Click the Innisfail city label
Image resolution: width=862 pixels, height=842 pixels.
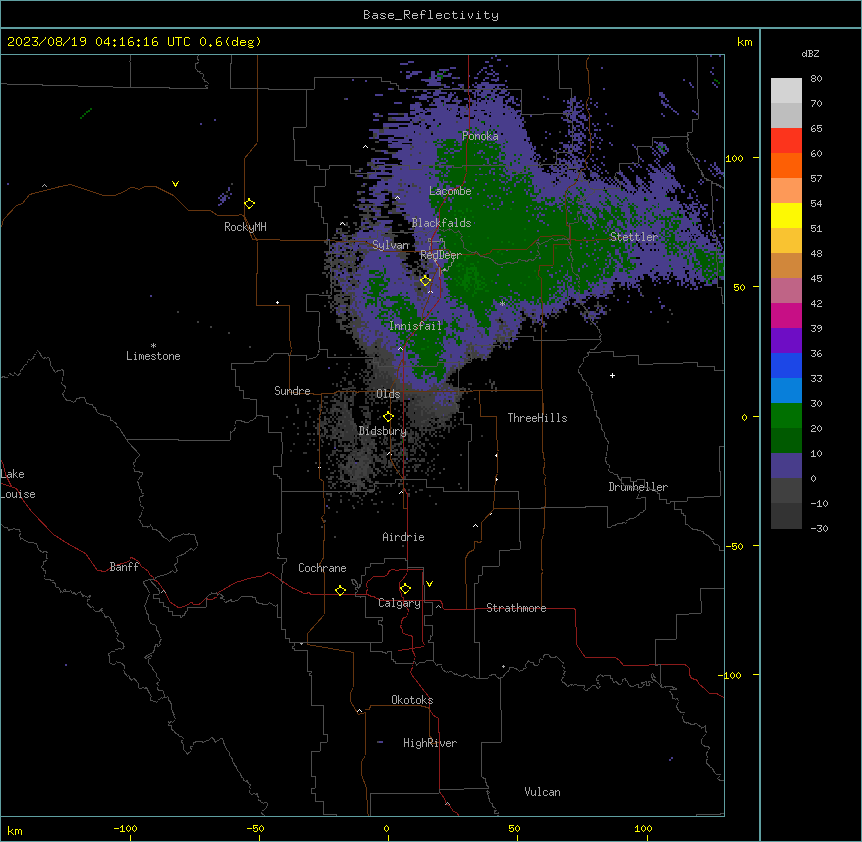pyautogui.click(x=415, y=326)
